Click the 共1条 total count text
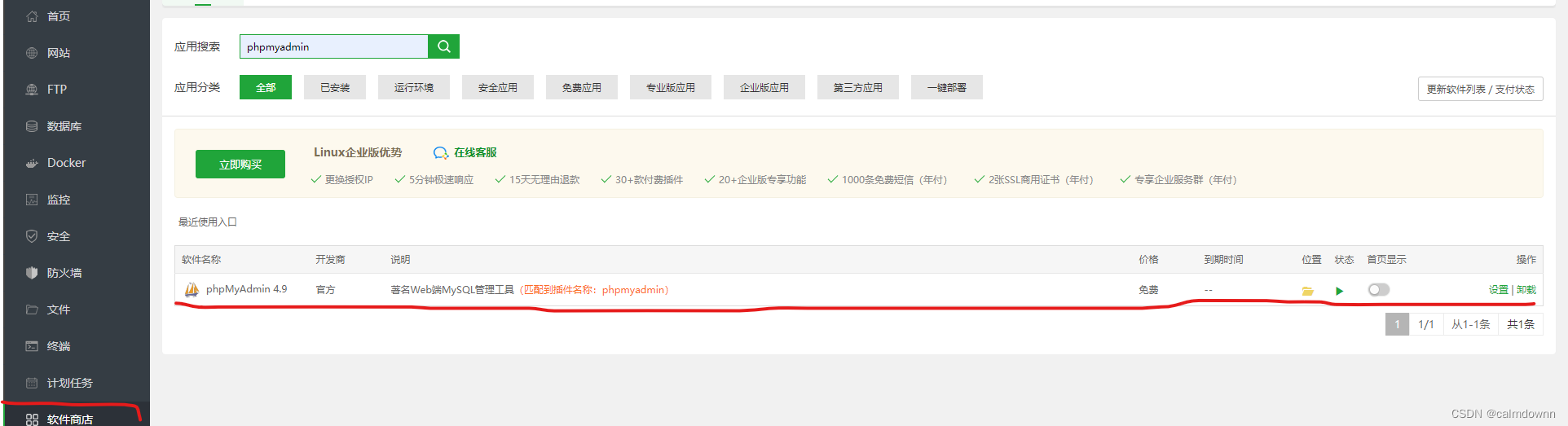Image resolution: width=1568 pixels, height=426 pixels. pos(1520,324)
